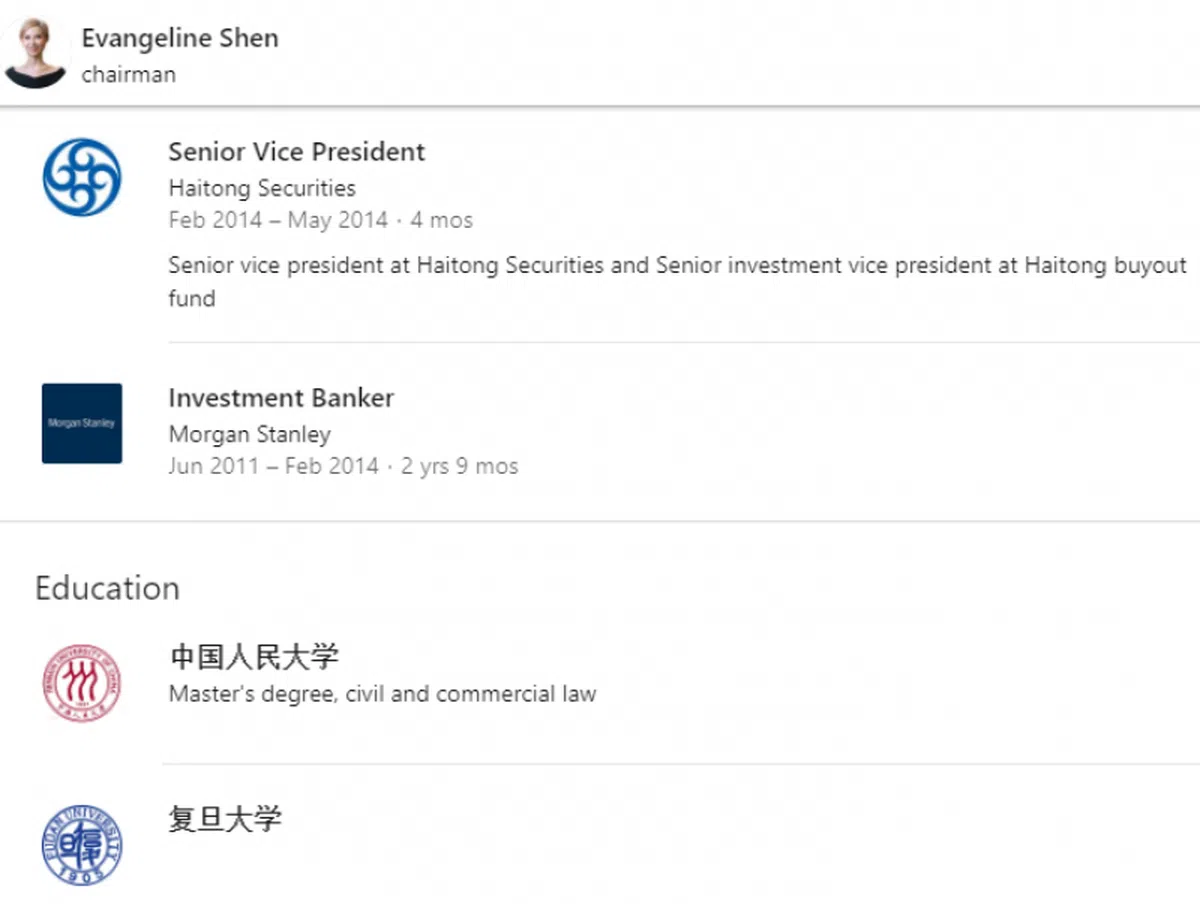Click the Jun 2011 – Feb 2014 dates
Viewport: 1200px width, 904px height.
[x=273, y=466]
